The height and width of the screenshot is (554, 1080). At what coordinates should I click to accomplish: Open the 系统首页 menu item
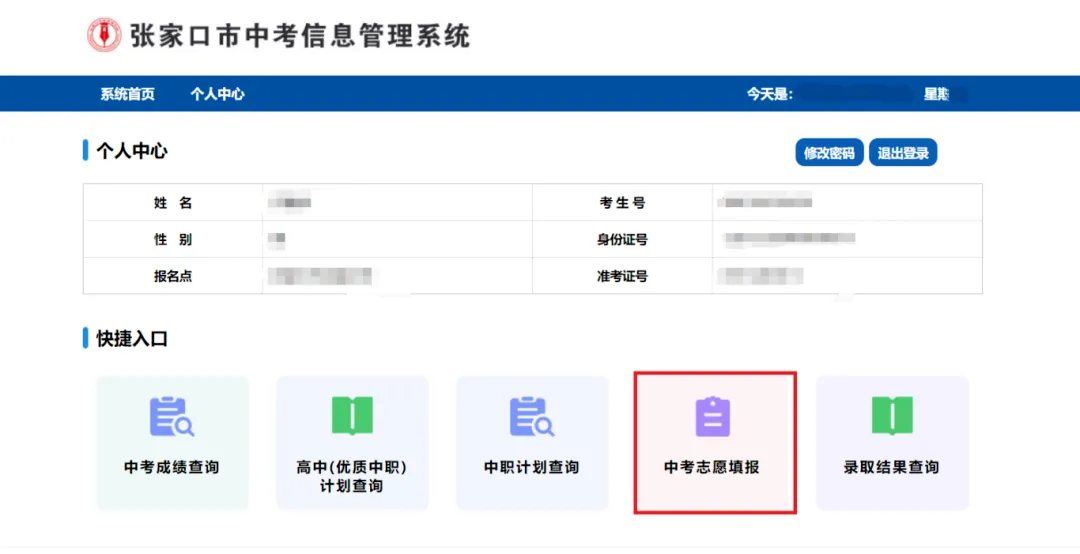tap(127, 94)
